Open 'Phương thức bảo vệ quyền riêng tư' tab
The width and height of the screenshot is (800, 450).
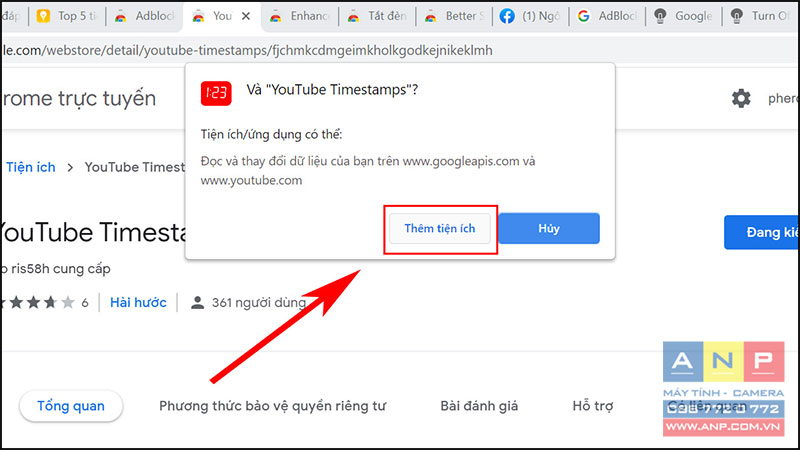(x=272, y=406)
